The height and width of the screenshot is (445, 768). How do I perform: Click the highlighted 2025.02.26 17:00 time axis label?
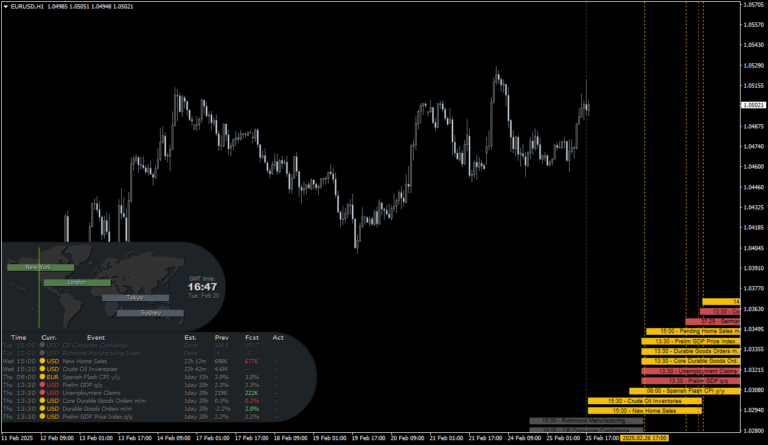[645, 438]
